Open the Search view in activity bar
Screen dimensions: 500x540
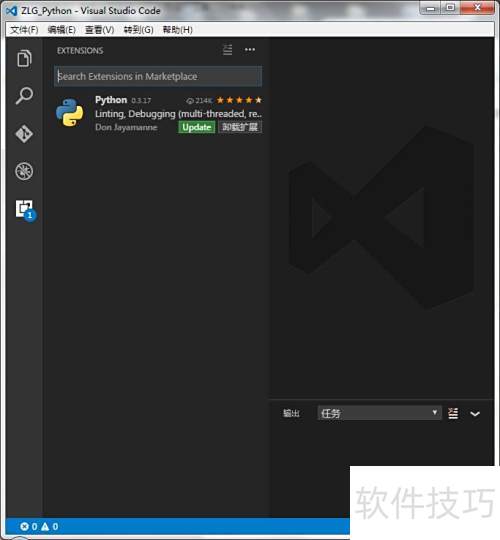(24, 95)
